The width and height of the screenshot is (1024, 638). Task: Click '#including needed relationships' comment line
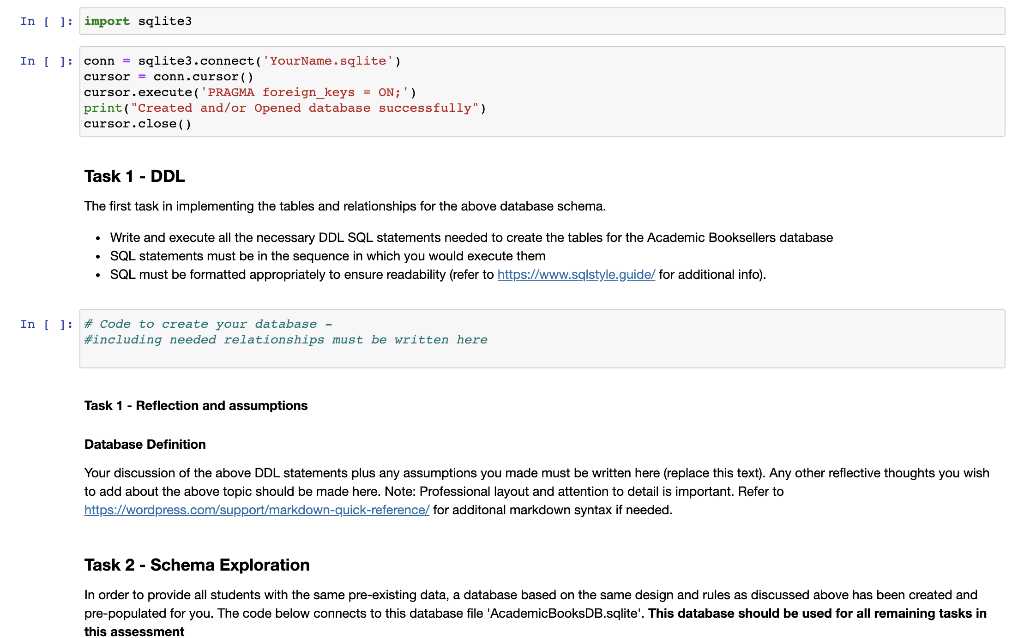click(285, 340)
